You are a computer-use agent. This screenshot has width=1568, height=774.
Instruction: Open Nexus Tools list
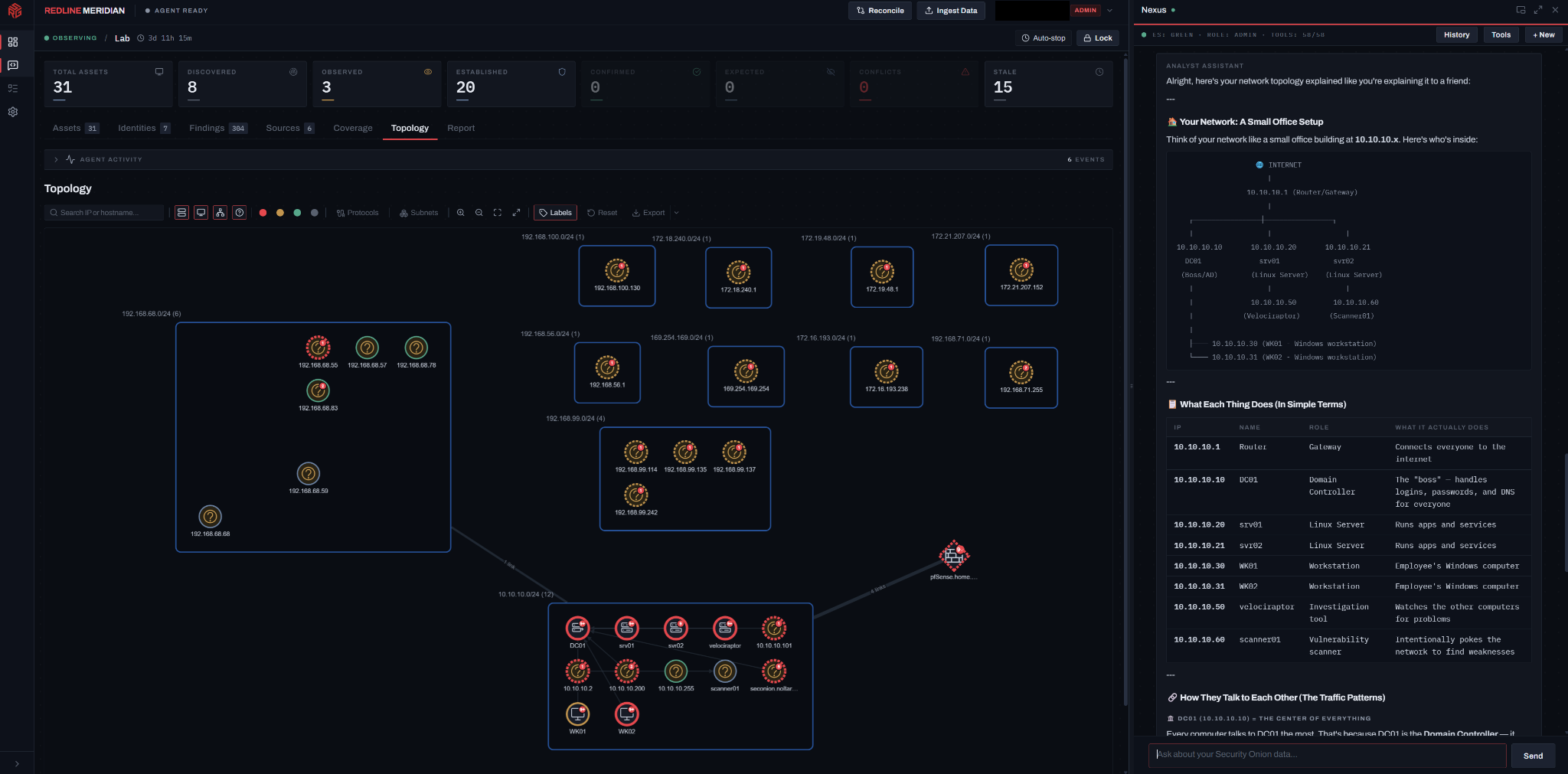1501,35
